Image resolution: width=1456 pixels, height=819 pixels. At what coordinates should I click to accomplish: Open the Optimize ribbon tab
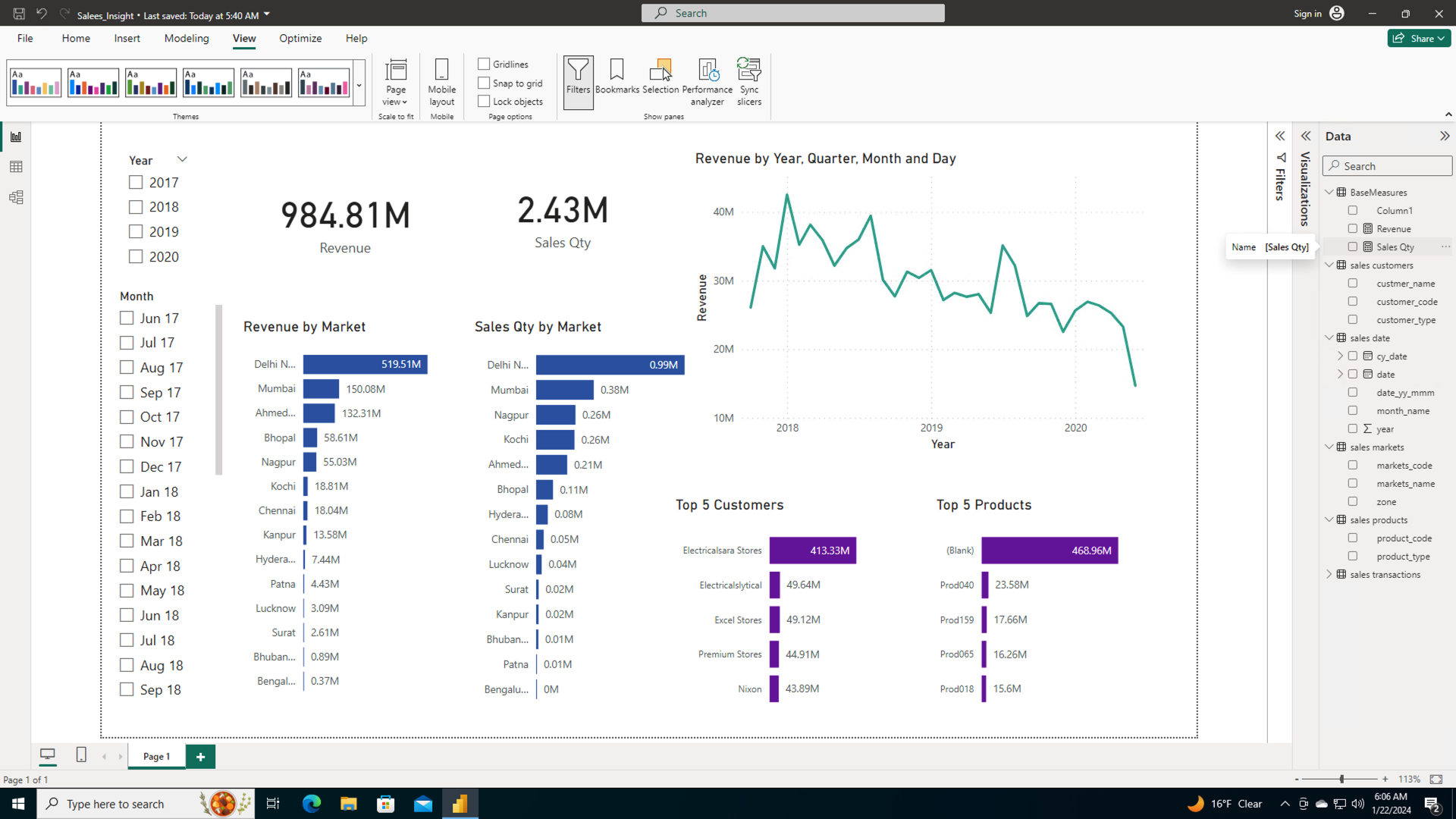point(300,38)
